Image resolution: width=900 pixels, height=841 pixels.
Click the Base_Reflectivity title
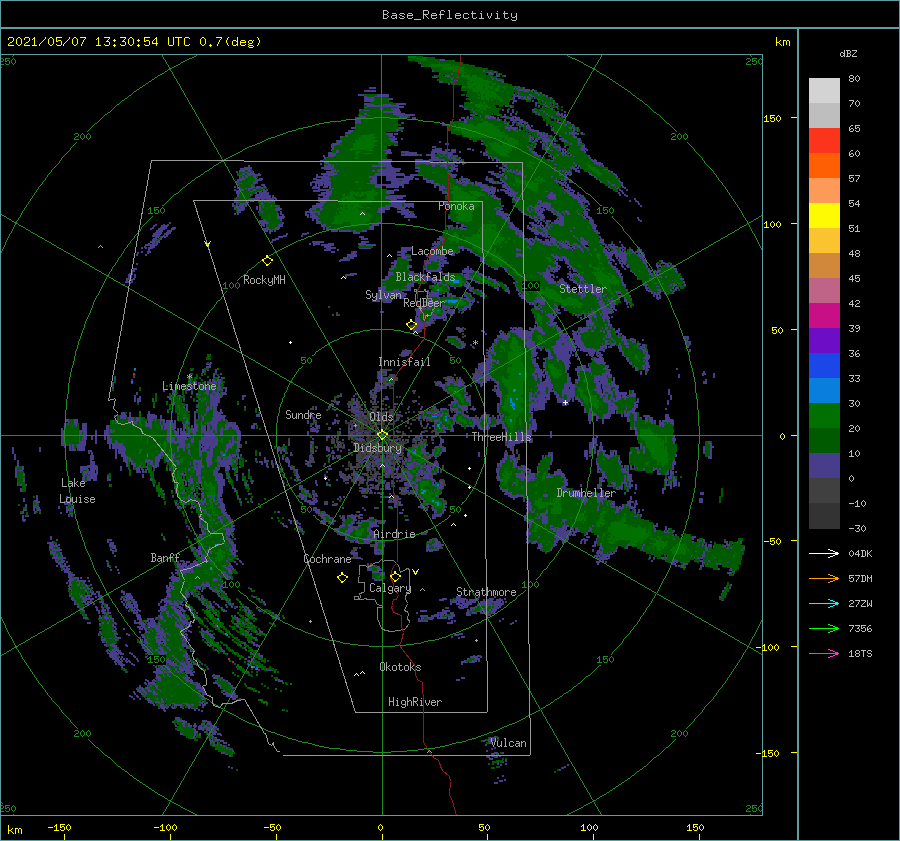(450, 15)
